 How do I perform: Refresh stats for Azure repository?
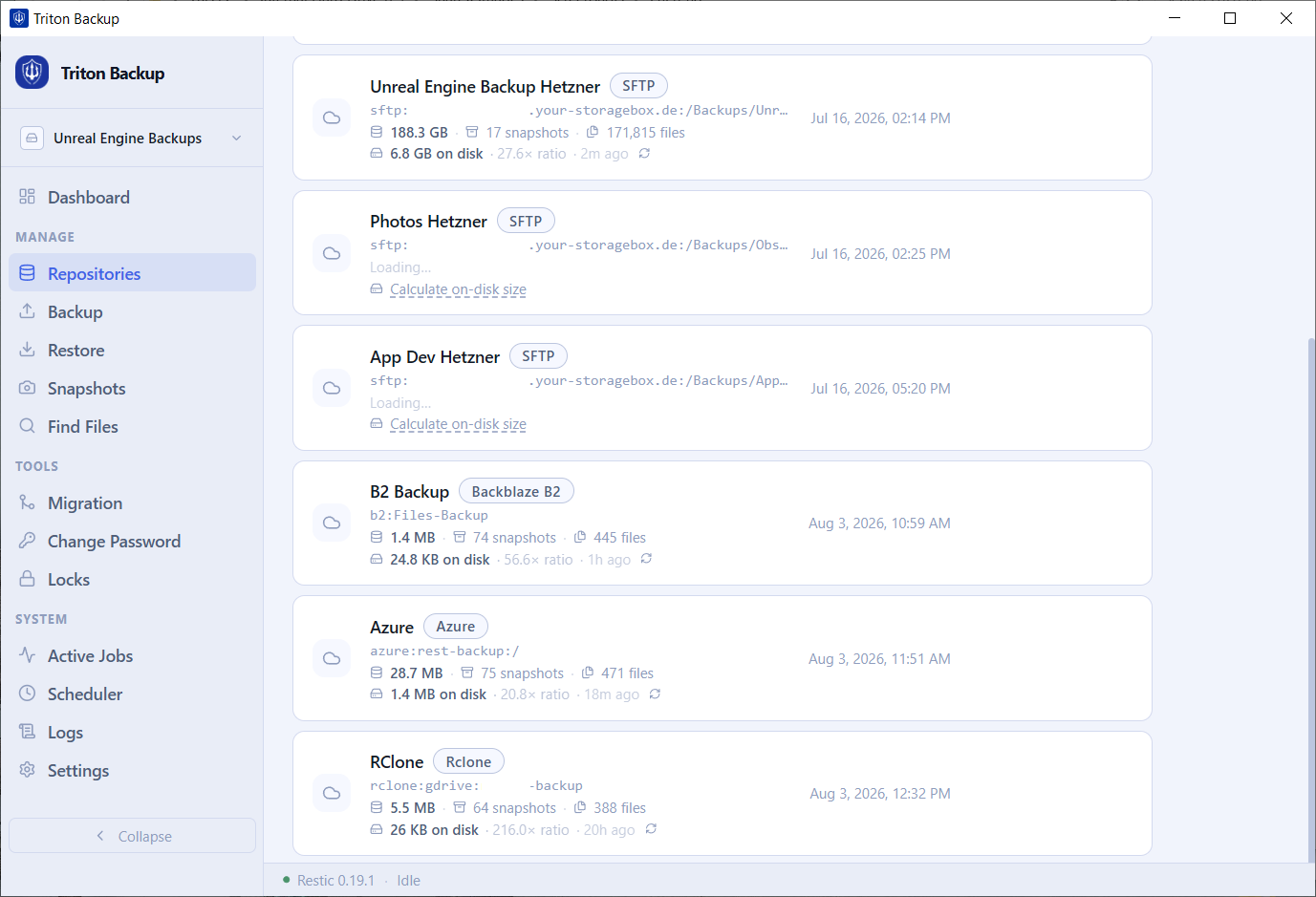tap(655, 694)
